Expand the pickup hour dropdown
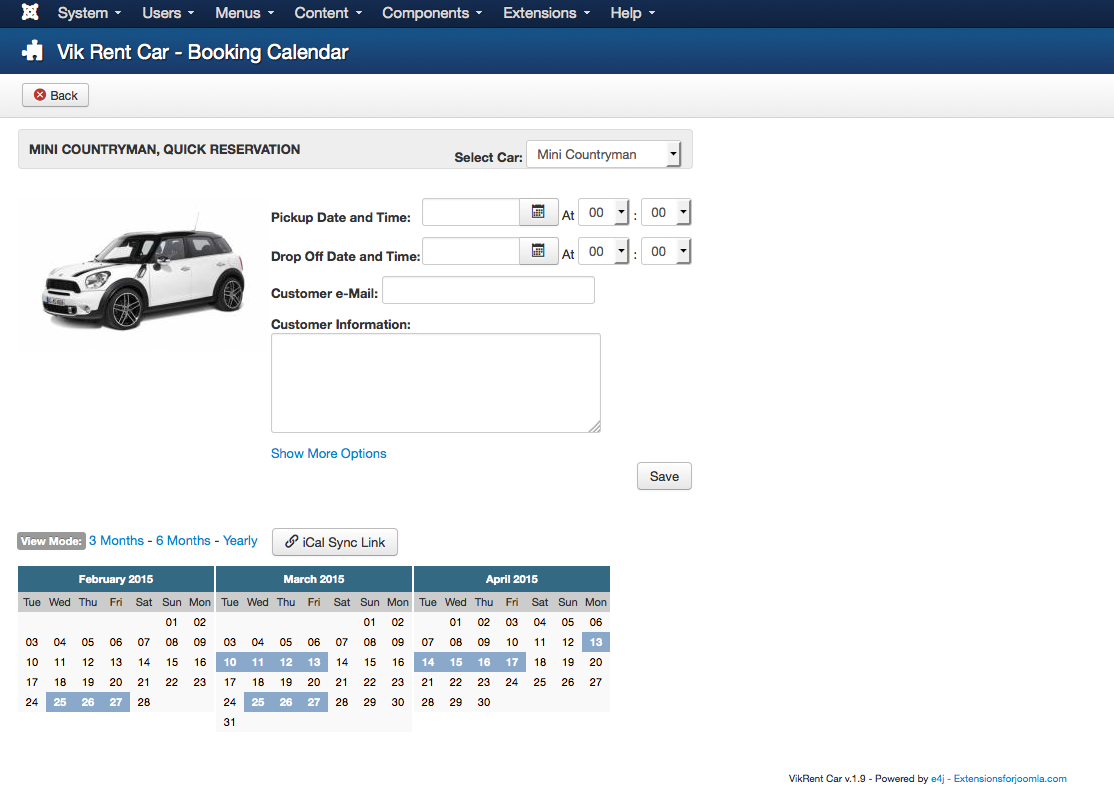This screenshot has height=805, width=1114. tap(604, 212)
